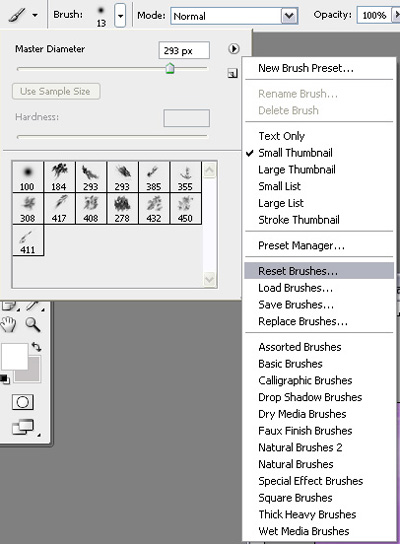The image size is (400, 544).
Task: Swap foreground and background colors icon
Action: (x=36, y=347)
